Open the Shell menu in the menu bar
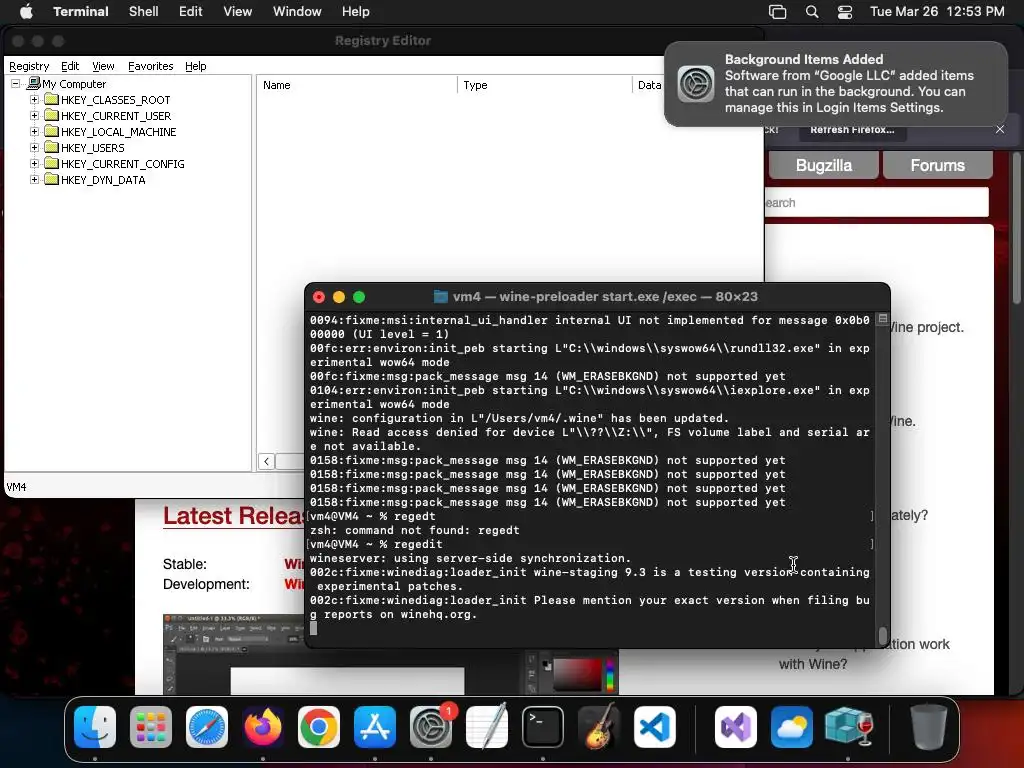Image resolution: width=1024 pixels, height=768 pixels. (144, 12)
